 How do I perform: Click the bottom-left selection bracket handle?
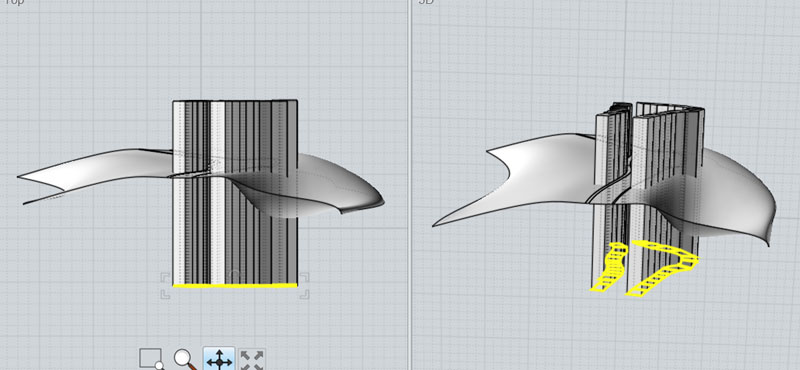[165, 294]
